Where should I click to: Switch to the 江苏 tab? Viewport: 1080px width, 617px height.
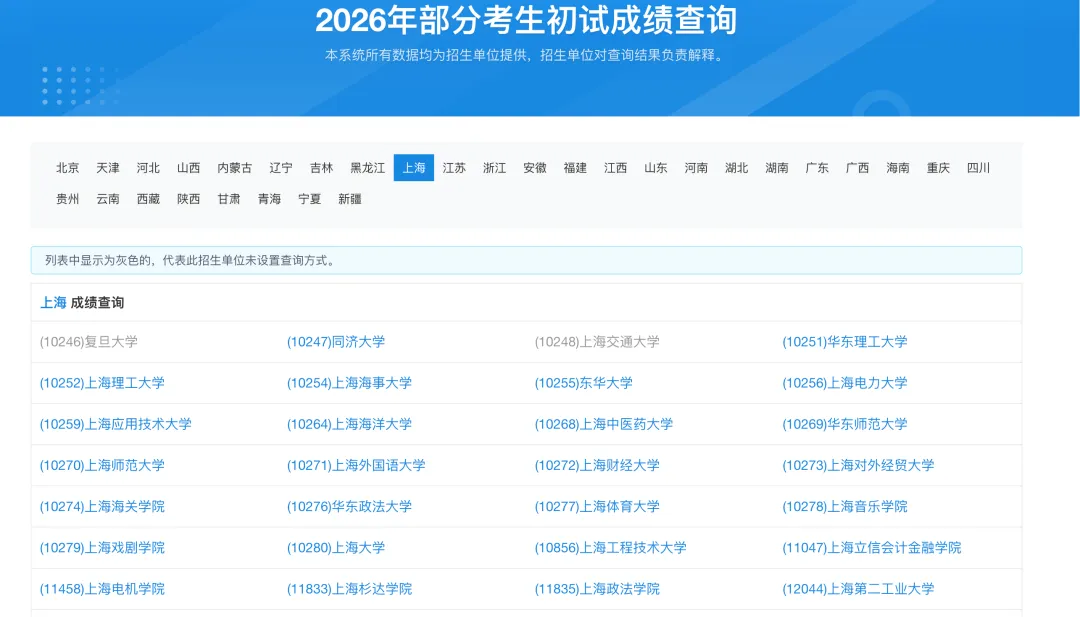(454, 167)
